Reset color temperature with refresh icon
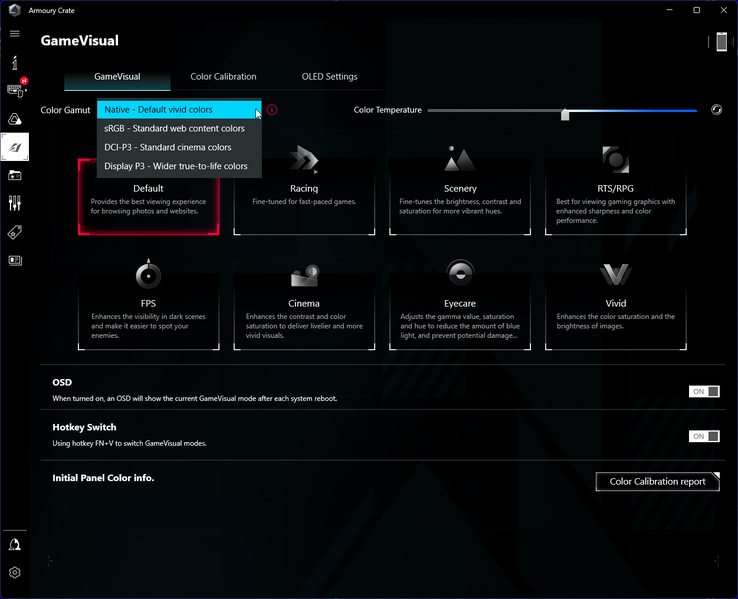This screenshot has height=599, width=738. [x=716, y=110]
